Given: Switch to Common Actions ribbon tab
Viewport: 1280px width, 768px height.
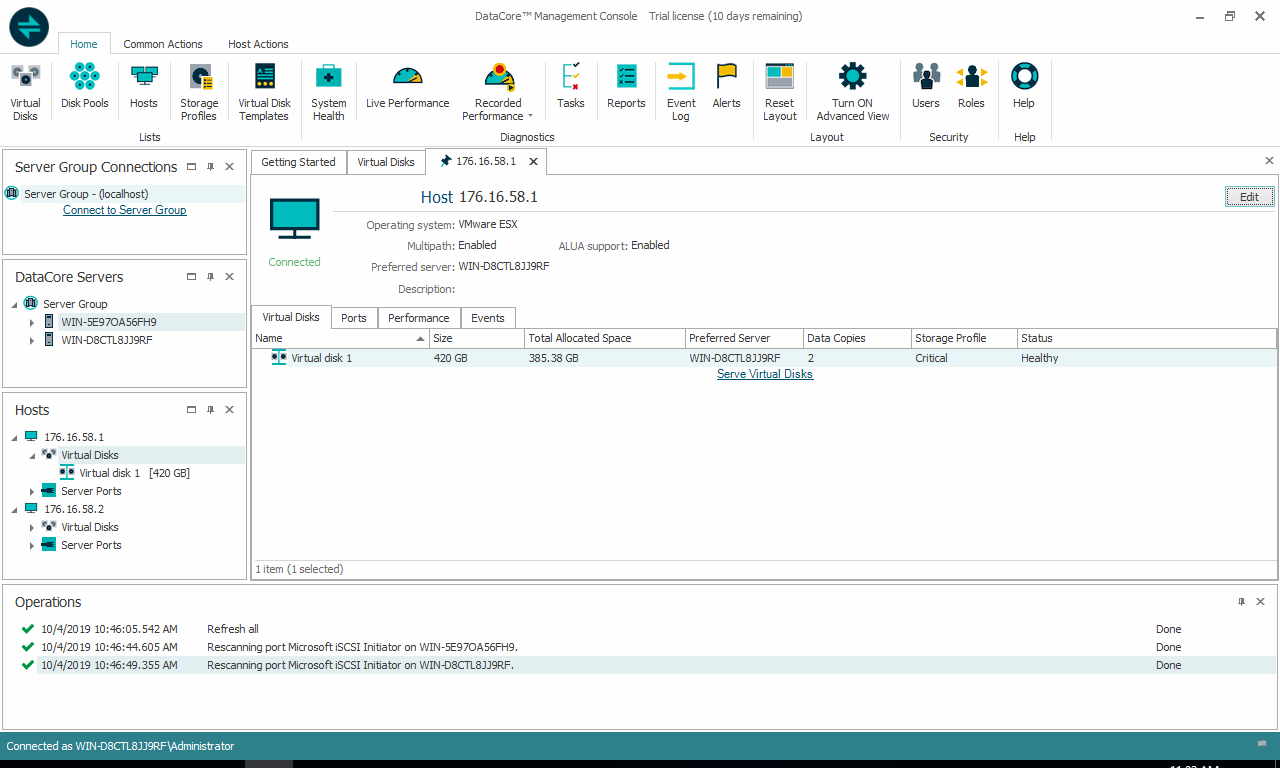Looking at the screenshot, I should (x=163, y=44).
